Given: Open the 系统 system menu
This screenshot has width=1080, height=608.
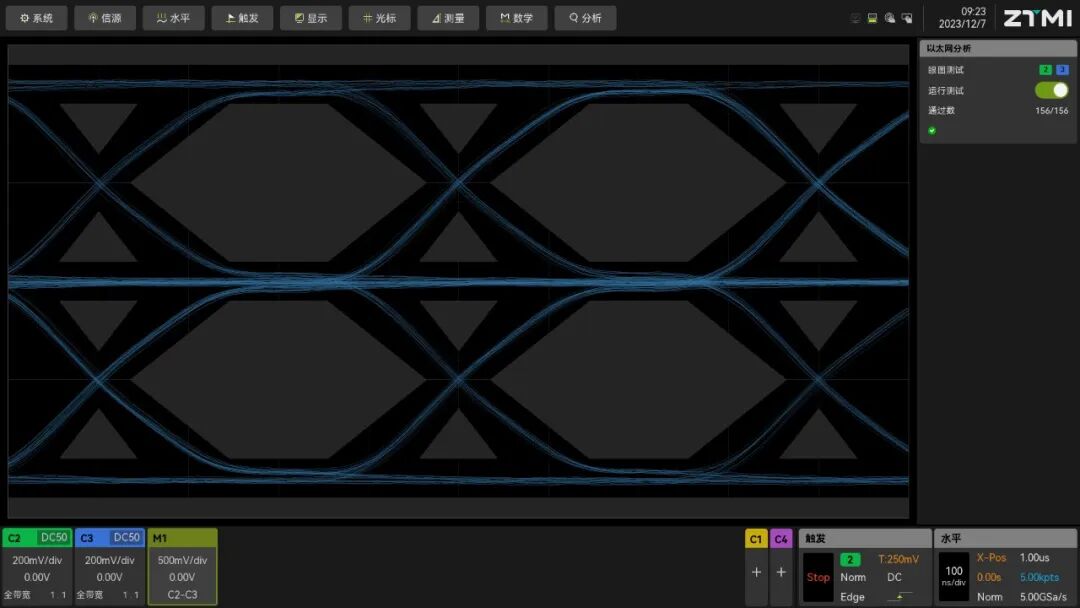Looking at the screenshot, I should [37, 18].
